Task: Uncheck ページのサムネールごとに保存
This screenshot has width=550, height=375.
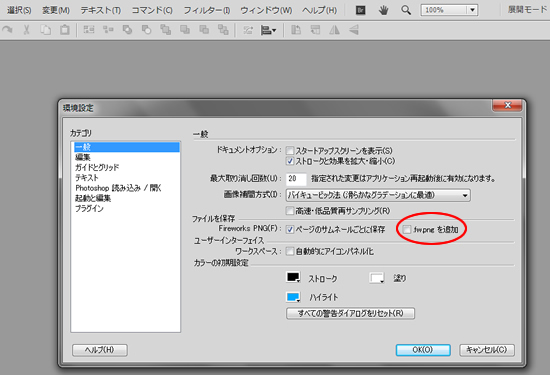Action: pos(290,229)
